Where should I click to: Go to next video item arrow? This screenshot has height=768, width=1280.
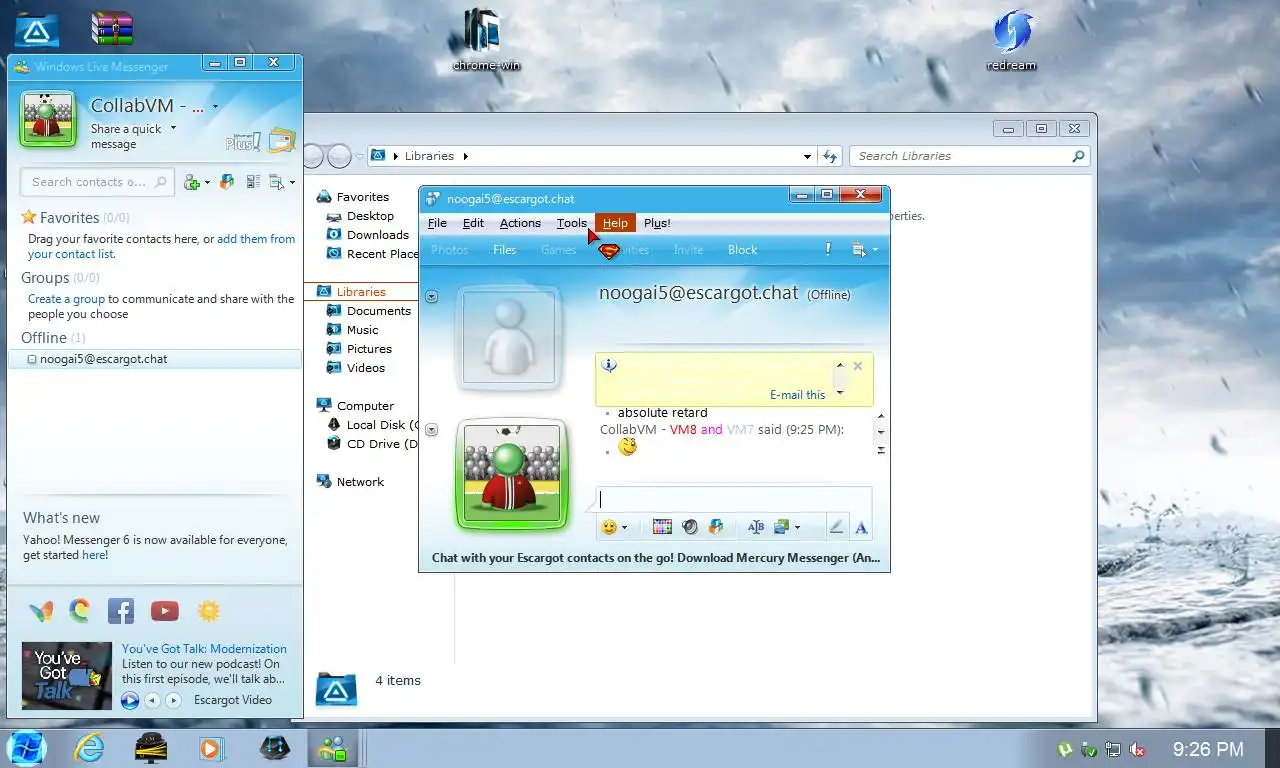[x=171, y=700]
